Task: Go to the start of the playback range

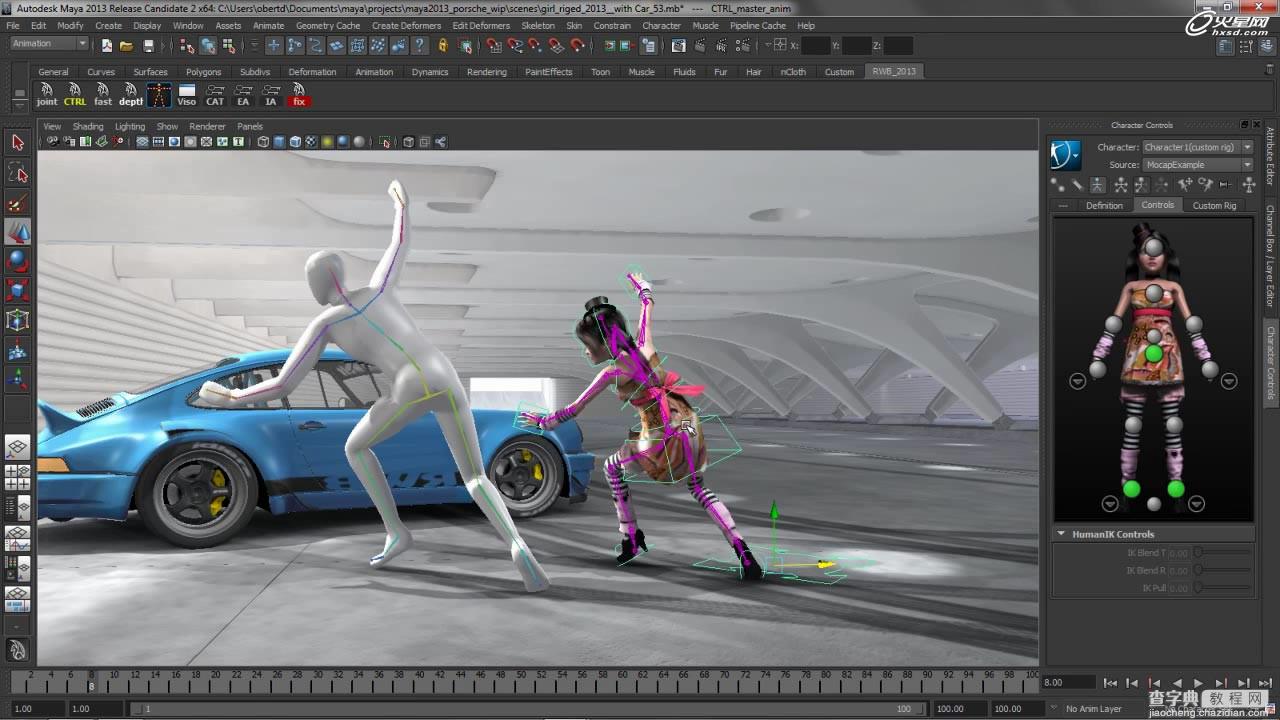Action: 1110,683
